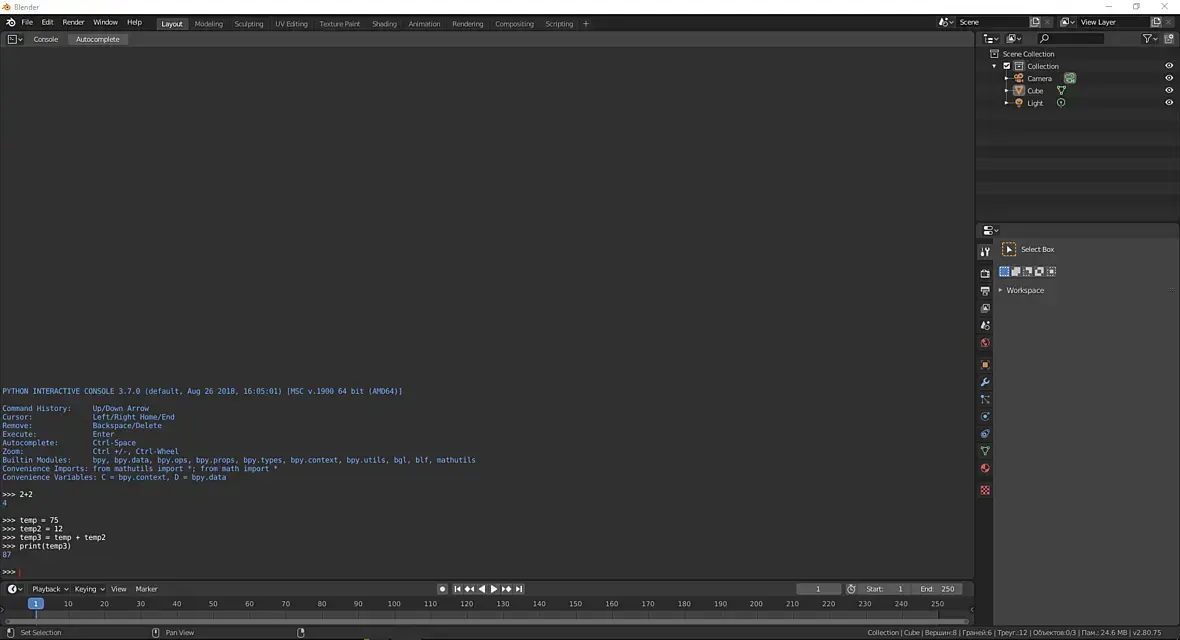
Task: Toggle the Collection exclude checkbox
Action: pyautogui.click(x=1007, y=66)
